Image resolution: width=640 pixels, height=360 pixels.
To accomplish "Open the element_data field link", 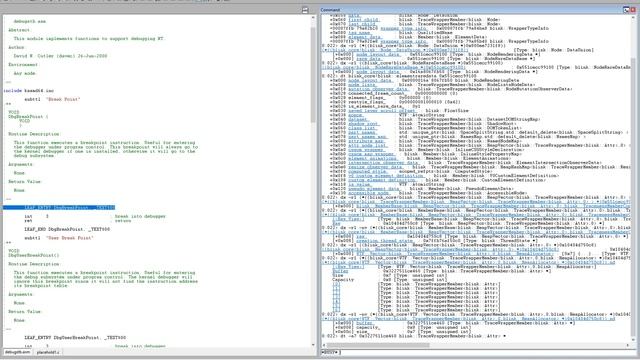I will 365,37.
